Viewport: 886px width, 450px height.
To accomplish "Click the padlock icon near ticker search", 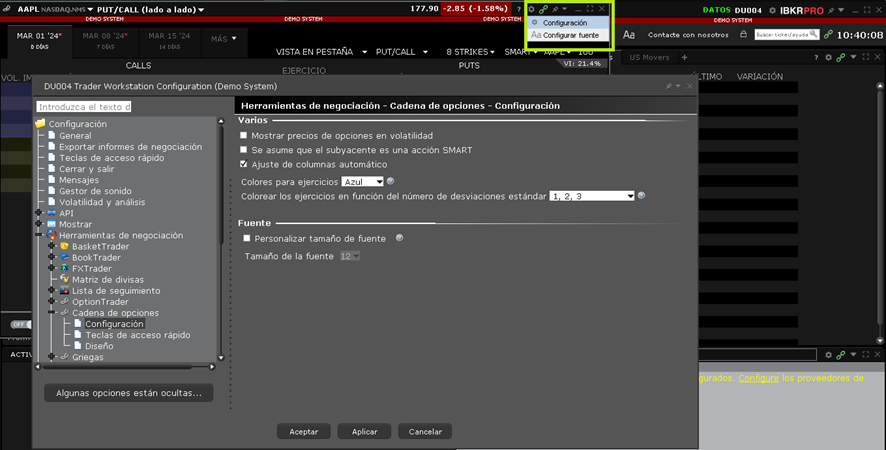I will (x=742, y=34).
